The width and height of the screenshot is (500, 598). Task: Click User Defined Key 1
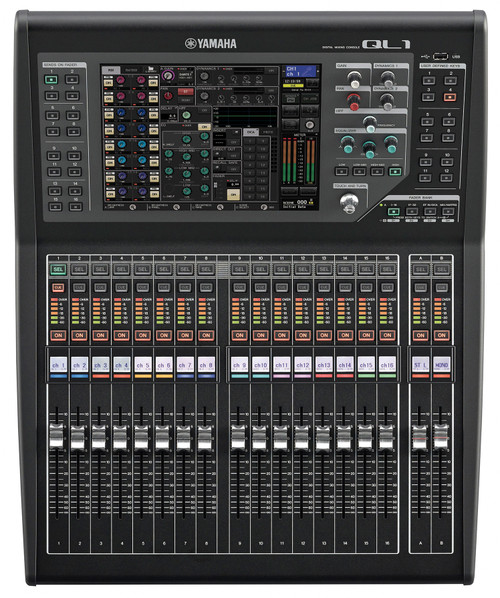(429, 80)
